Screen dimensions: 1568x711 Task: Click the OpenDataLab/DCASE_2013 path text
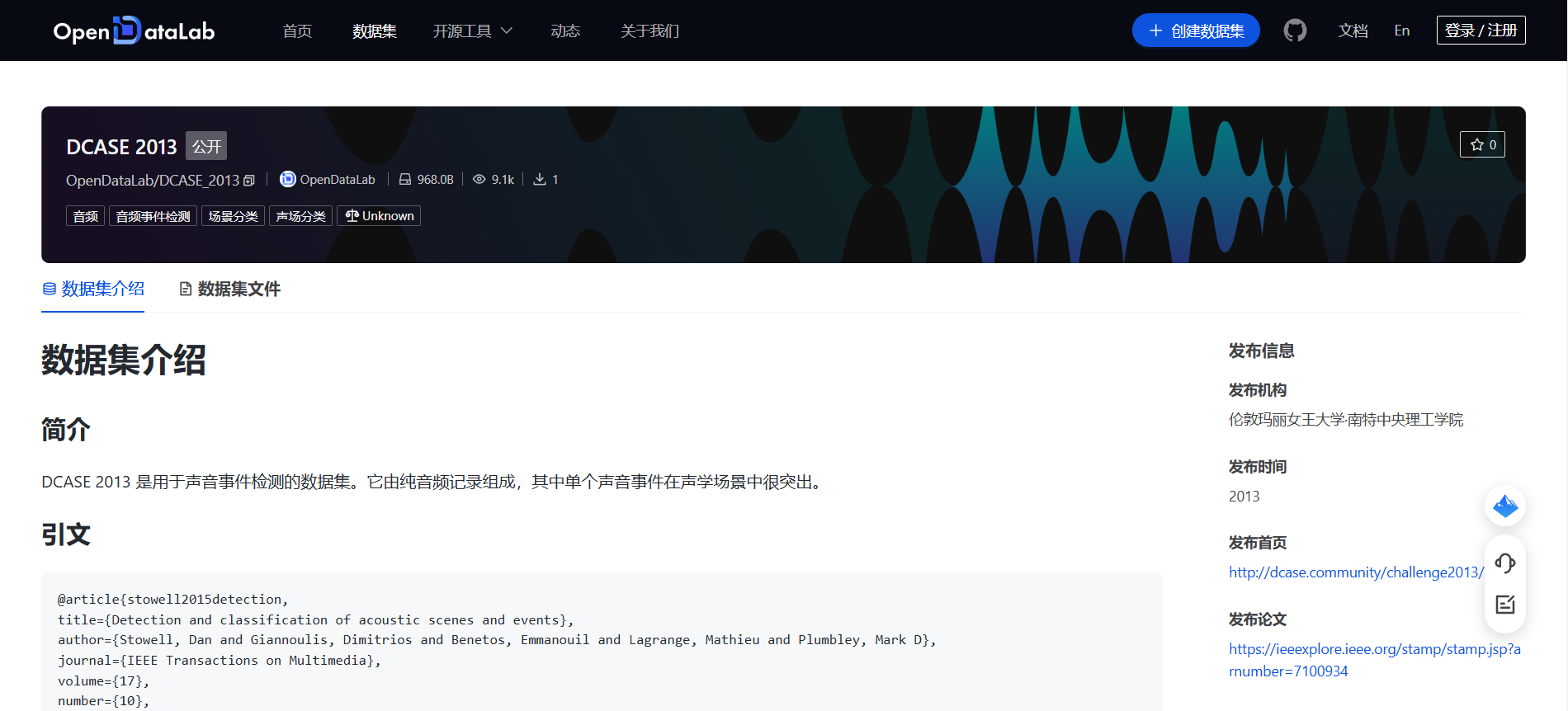tap(153, 181)
